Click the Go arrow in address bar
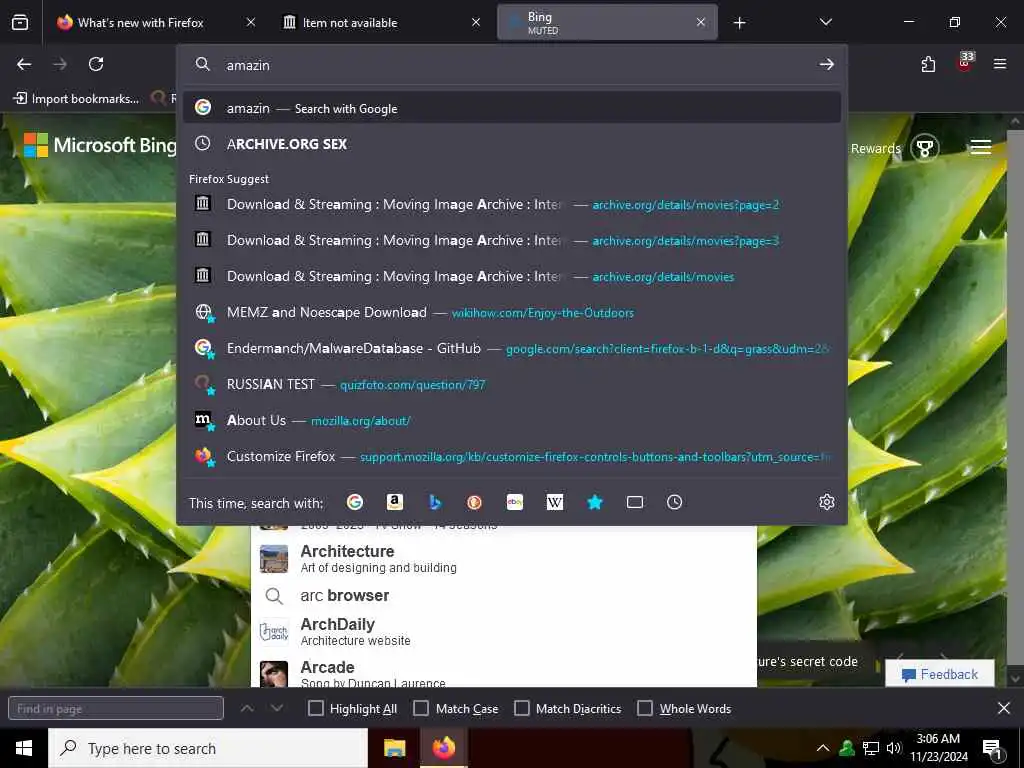This screenshot has width=1024, height=768. pos(827,64)
